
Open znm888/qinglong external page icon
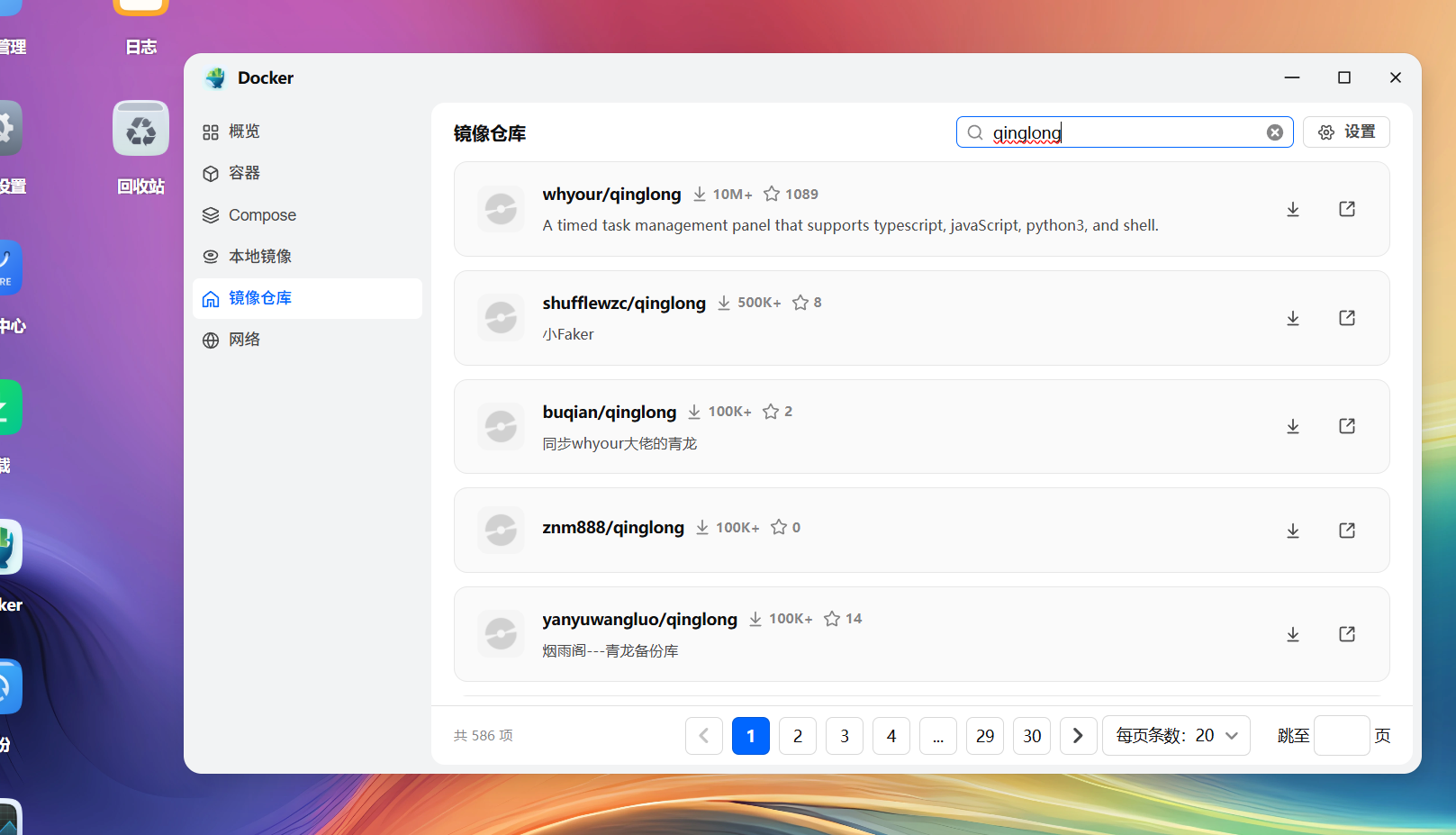1346,531
